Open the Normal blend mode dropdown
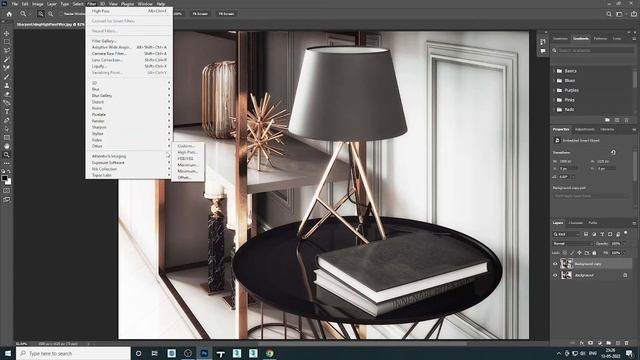The width and height of the screenshot is (640, 360). point(572,244)
